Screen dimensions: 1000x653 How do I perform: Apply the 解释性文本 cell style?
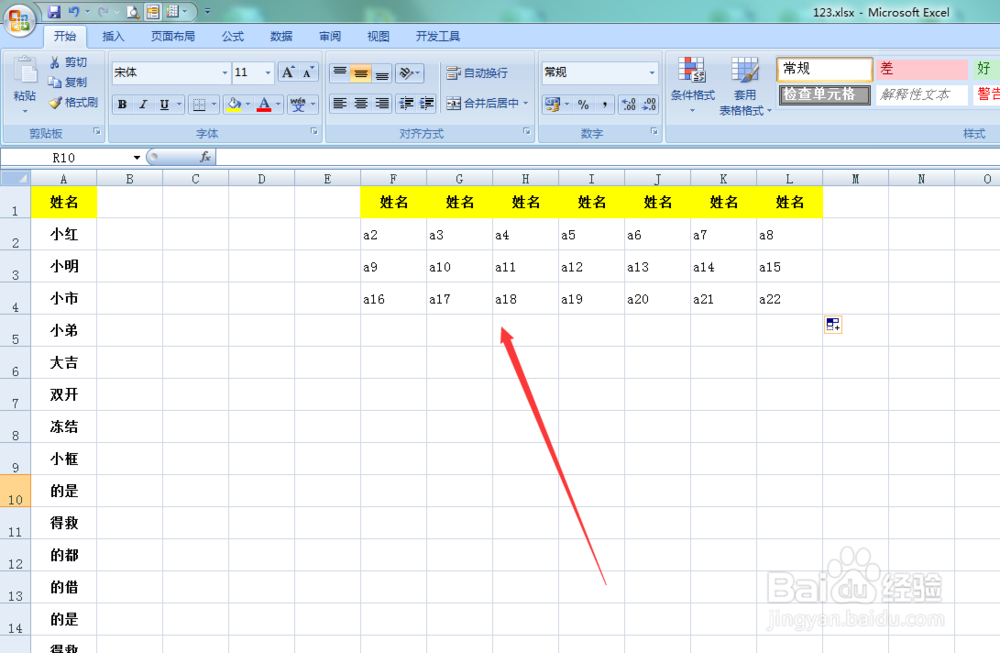tap(922, 94)
